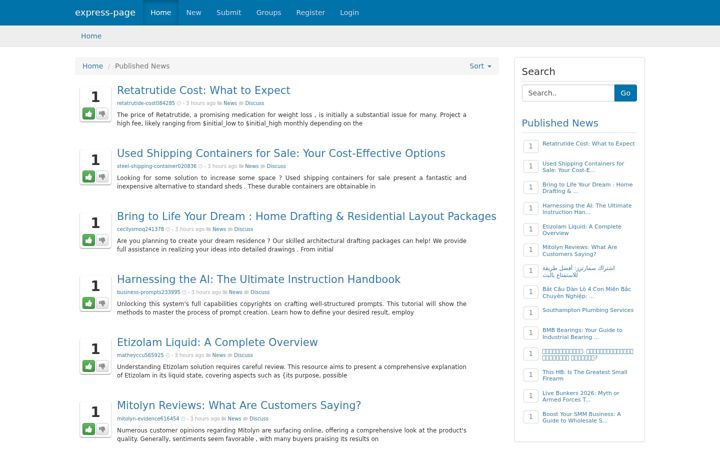Open the Home navigation tab
Viewport: 720px width, 450px height.
tap(161, 12)
